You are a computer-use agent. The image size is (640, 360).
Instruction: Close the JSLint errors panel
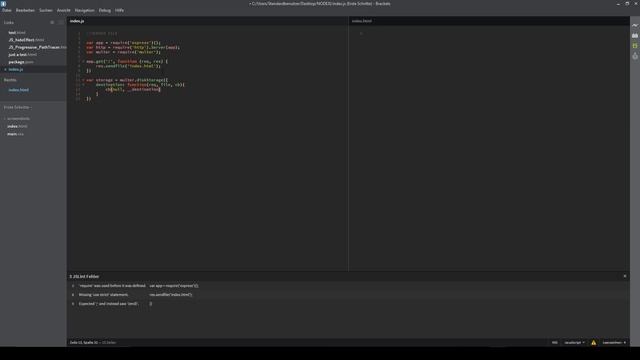coord(624,276)
